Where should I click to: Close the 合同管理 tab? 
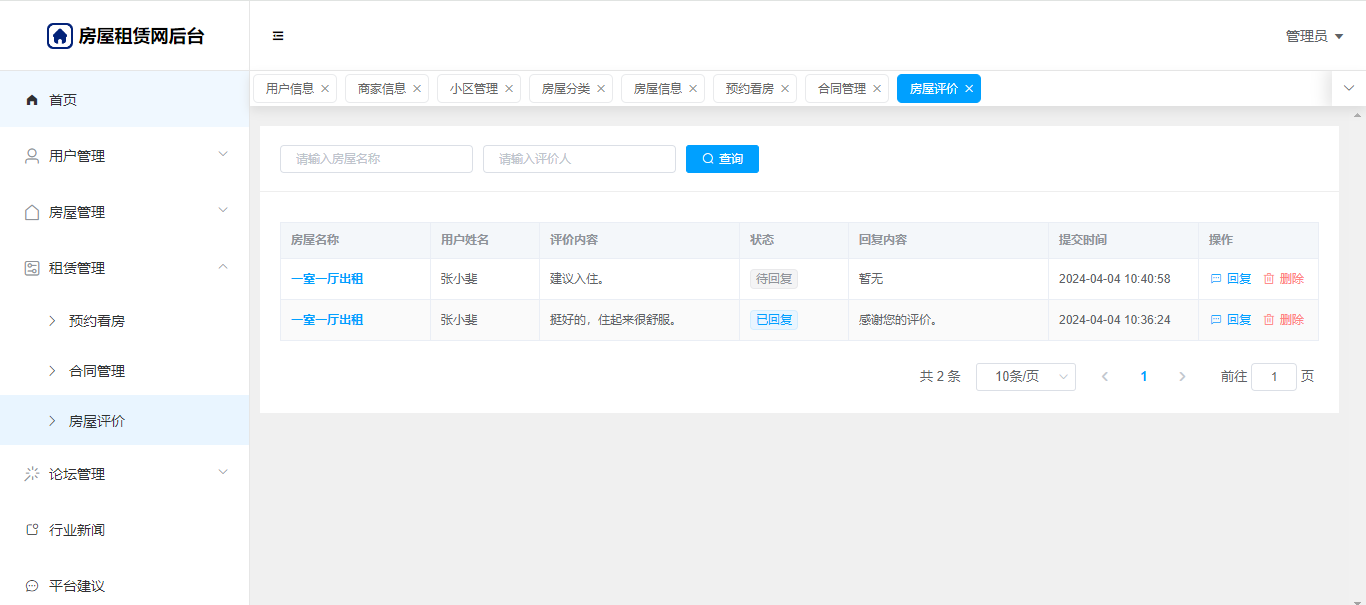click(877, 89)
